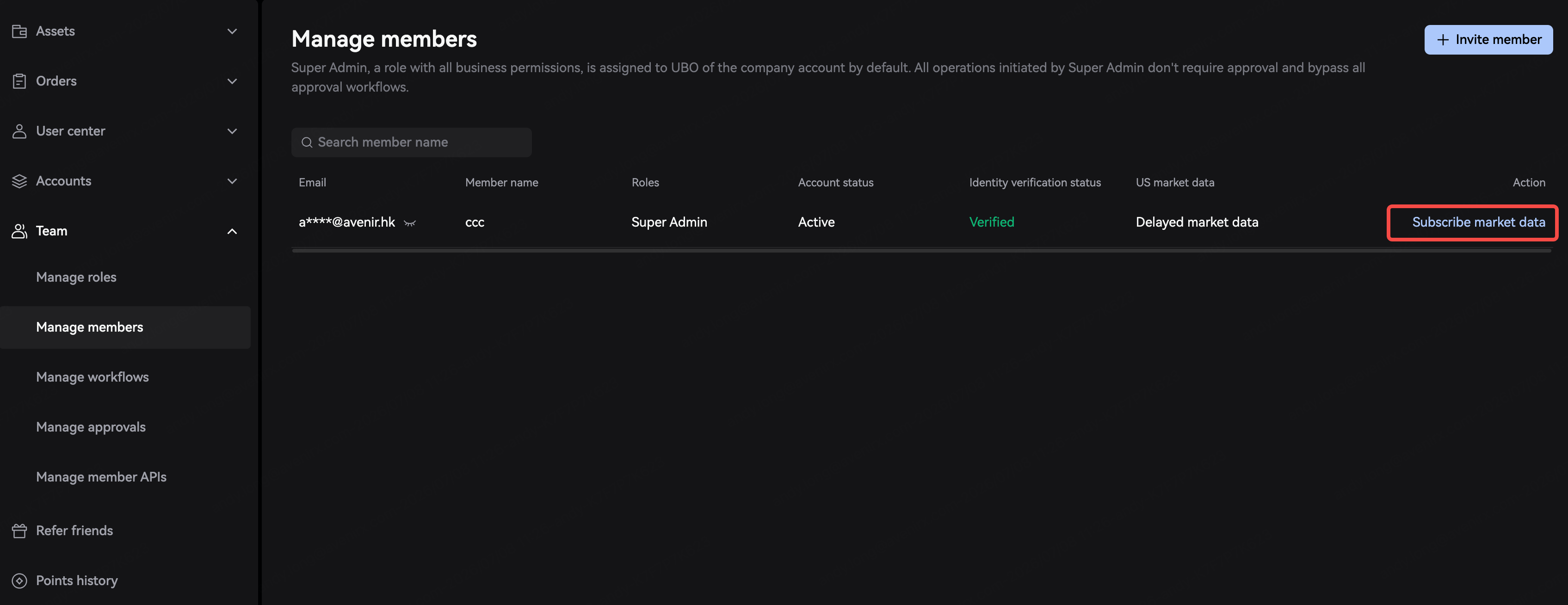Click the plus icon on Invite member

tap(1443, 40)
